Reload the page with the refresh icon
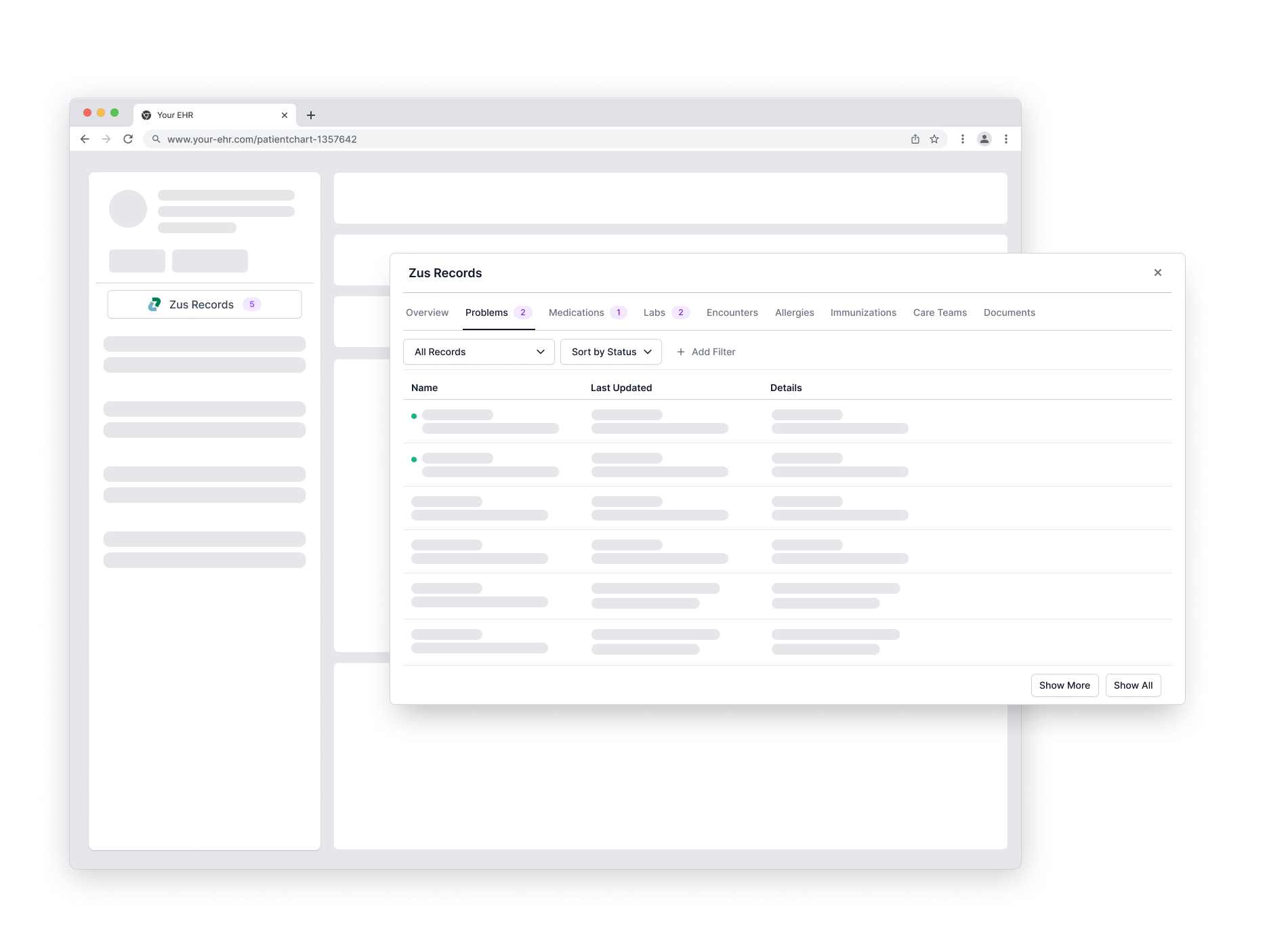 click(x=128, y=139)
